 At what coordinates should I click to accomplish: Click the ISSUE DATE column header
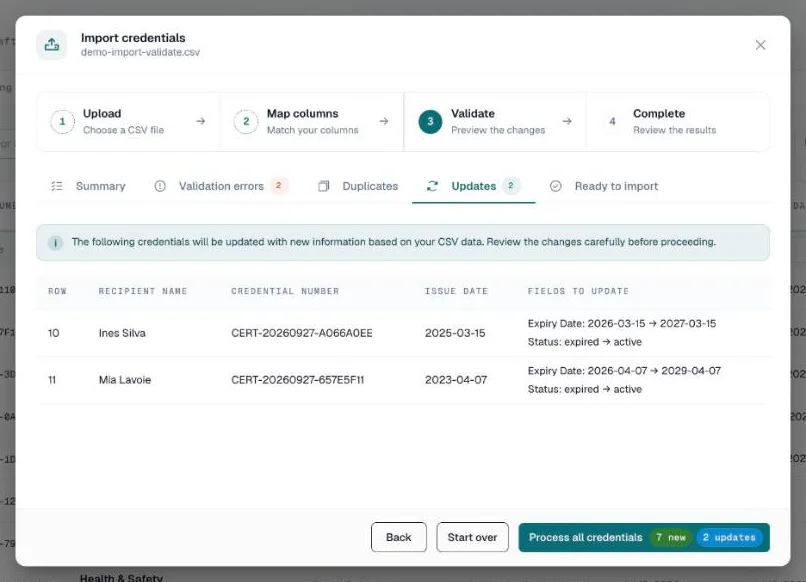point(456,291)
